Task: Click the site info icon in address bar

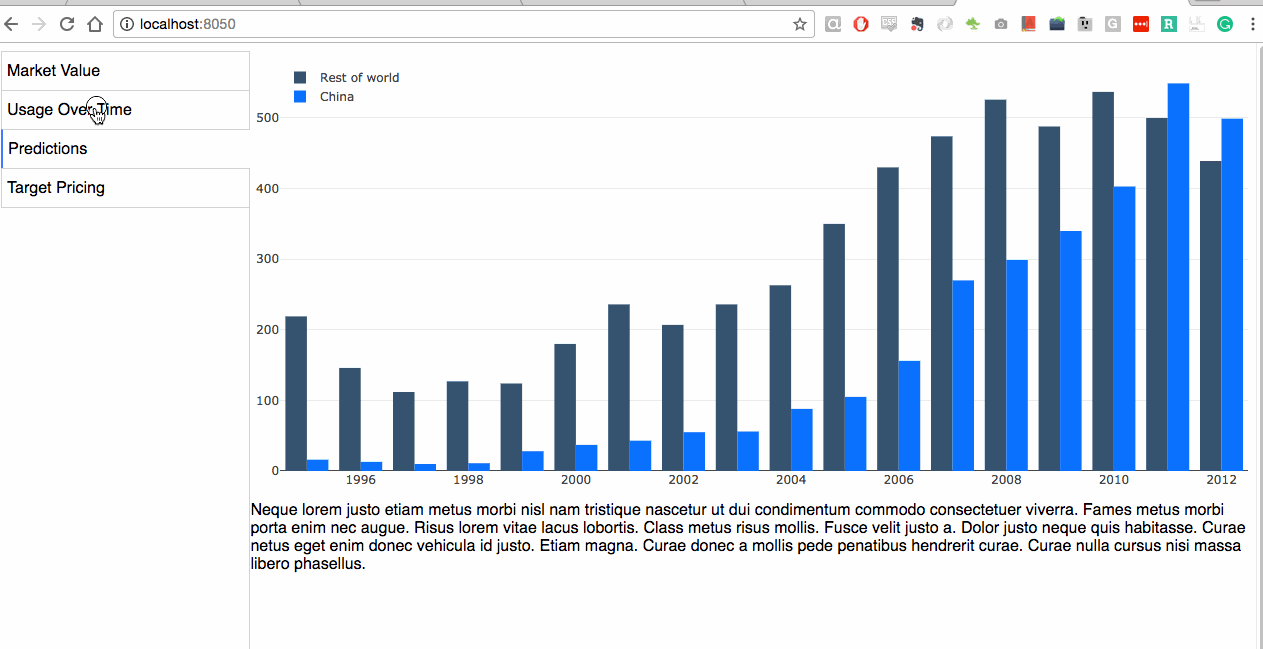Action: (x=127, y=24)
